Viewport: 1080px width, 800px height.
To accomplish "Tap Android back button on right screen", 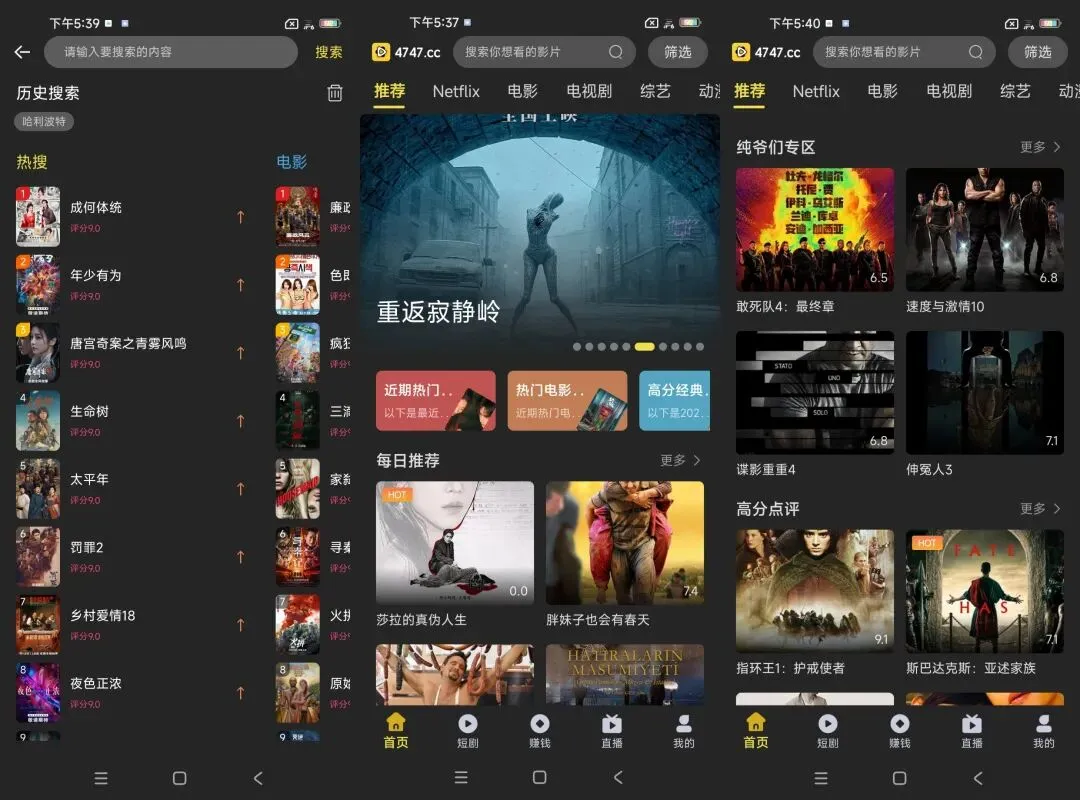I will [978, 777].
